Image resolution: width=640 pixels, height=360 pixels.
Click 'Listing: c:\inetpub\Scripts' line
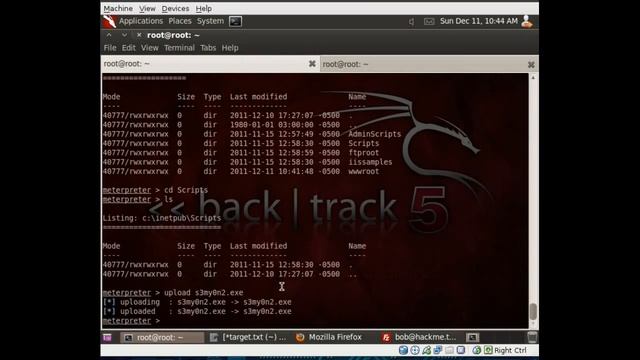pyautogui.click(x=162, y=218)
